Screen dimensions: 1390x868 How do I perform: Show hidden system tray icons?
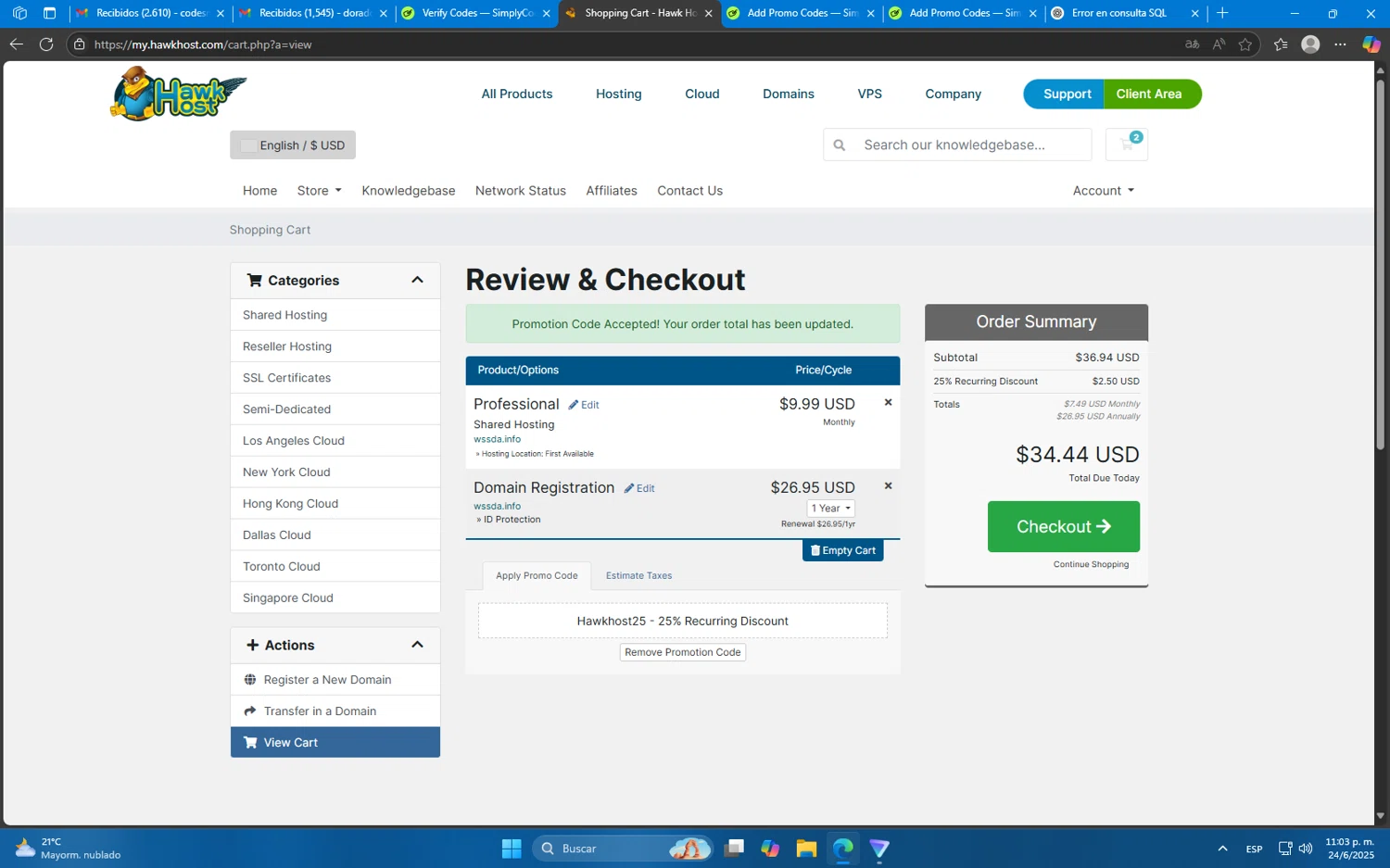1222,849
